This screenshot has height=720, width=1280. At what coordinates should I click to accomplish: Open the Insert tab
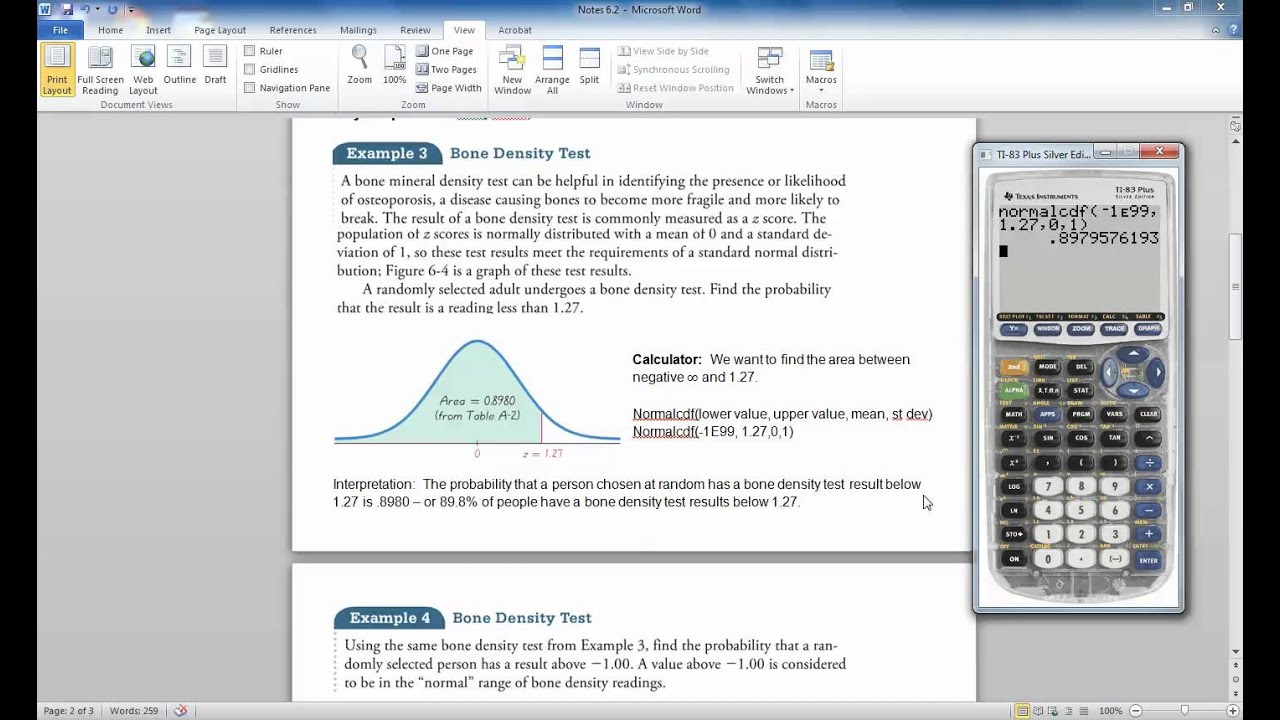[x=158, y=30]
